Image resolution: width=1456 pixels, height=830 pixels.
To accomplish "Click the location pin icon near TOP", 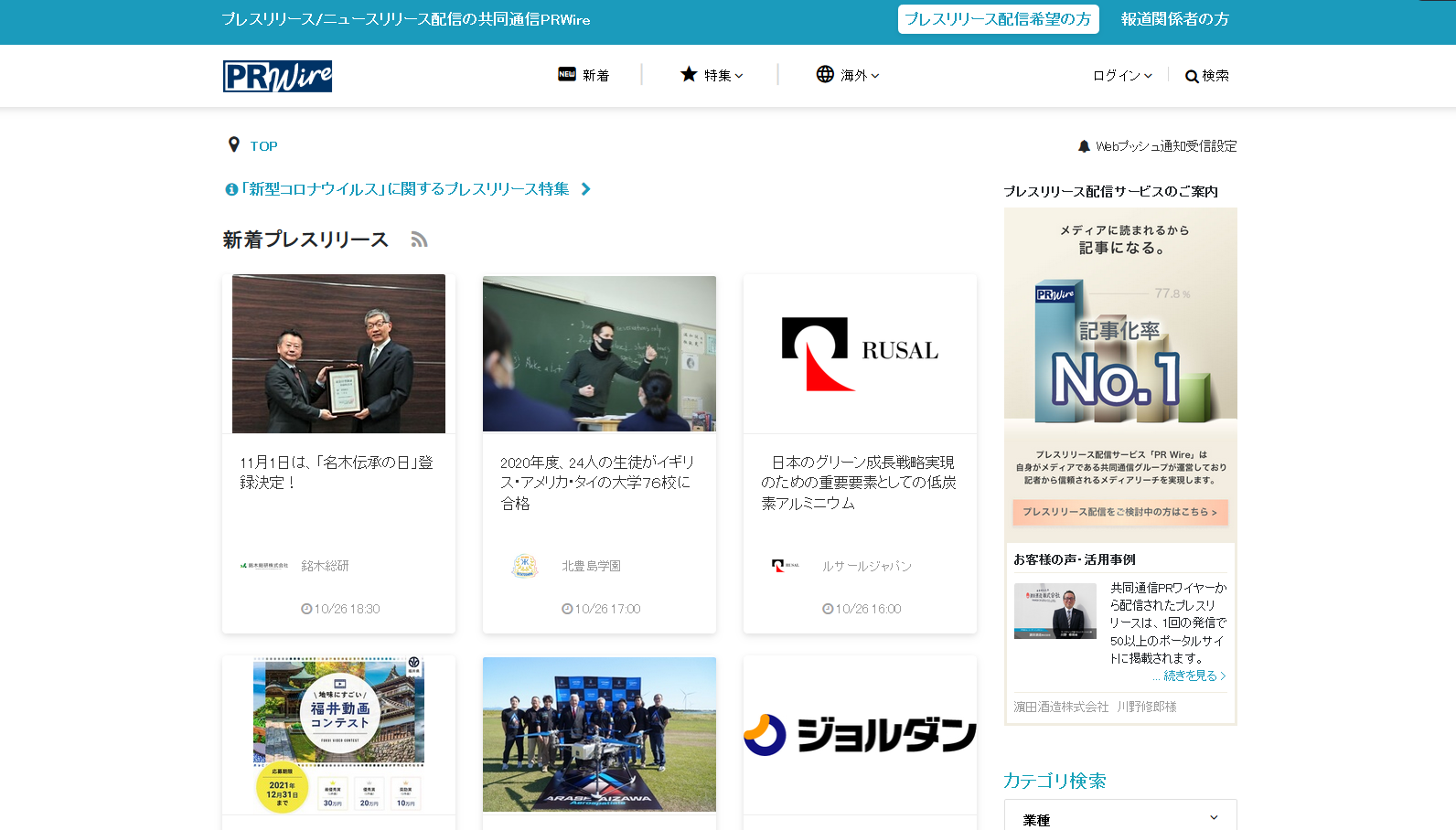I will [x=234, y=144].
